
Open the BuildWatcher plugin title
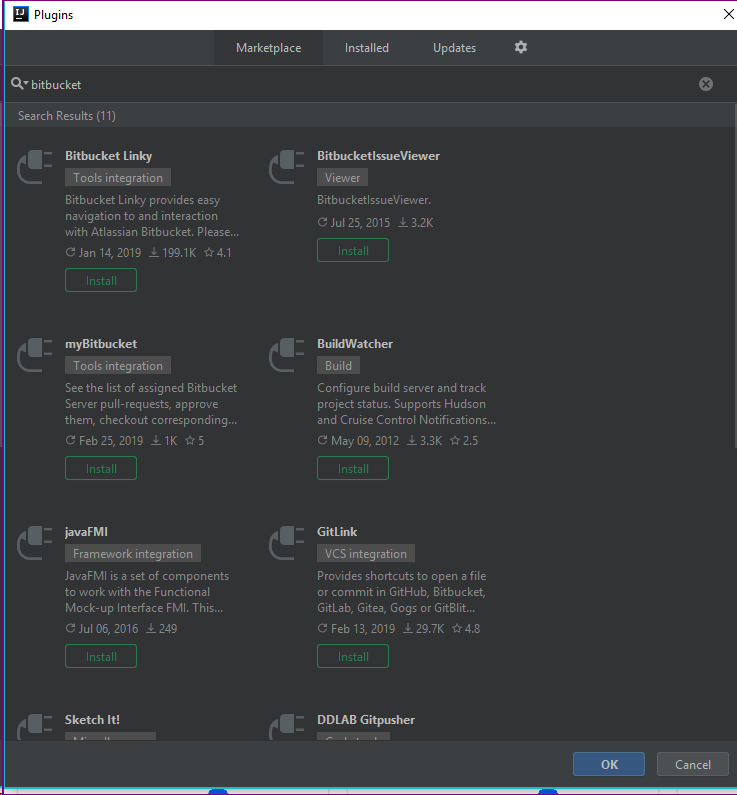[355, 344]
